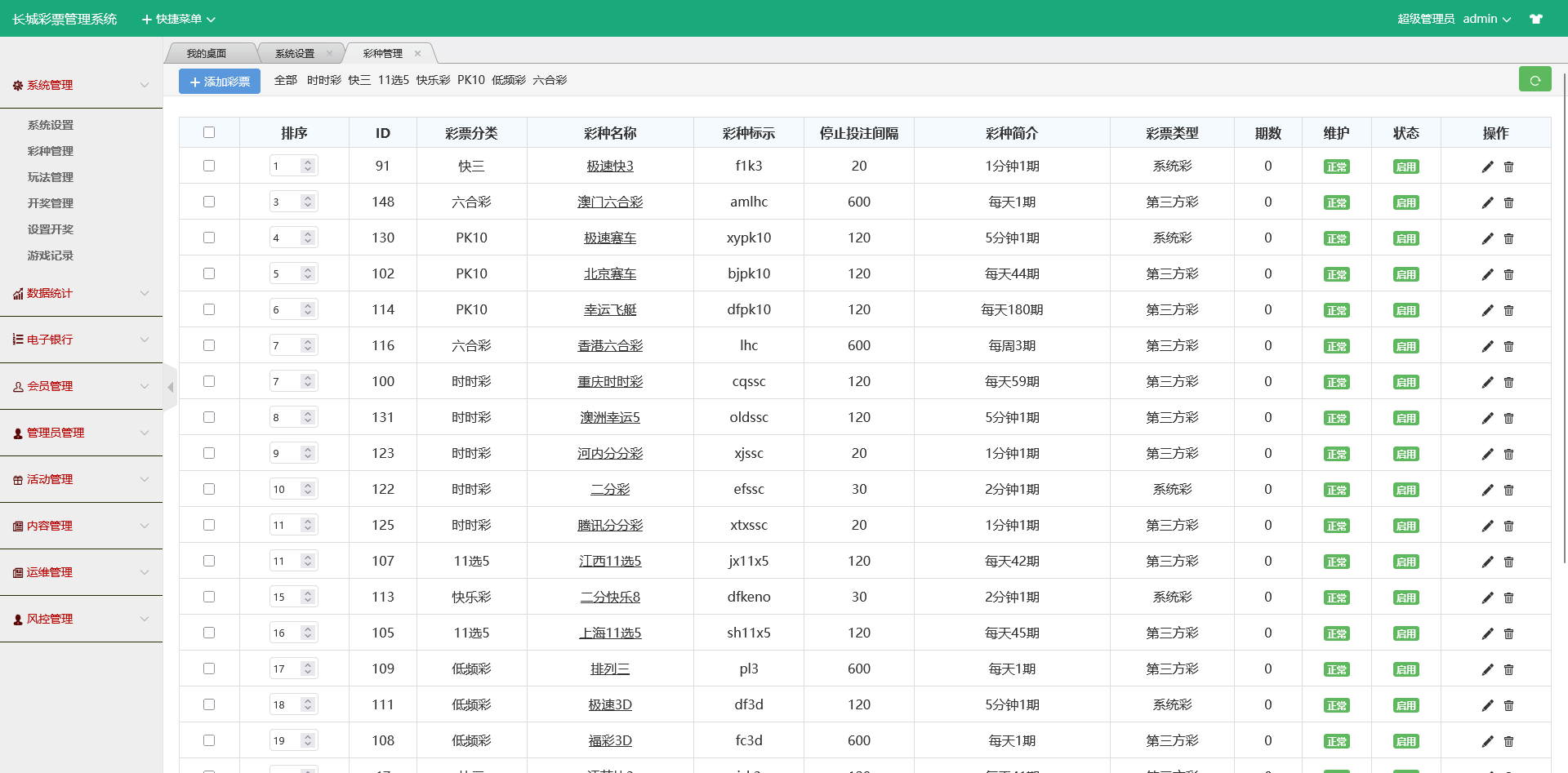Viewport: 1568px width, 773px height.
Task: Click the 添加彩票 button
Action: [x=220, y=82]
